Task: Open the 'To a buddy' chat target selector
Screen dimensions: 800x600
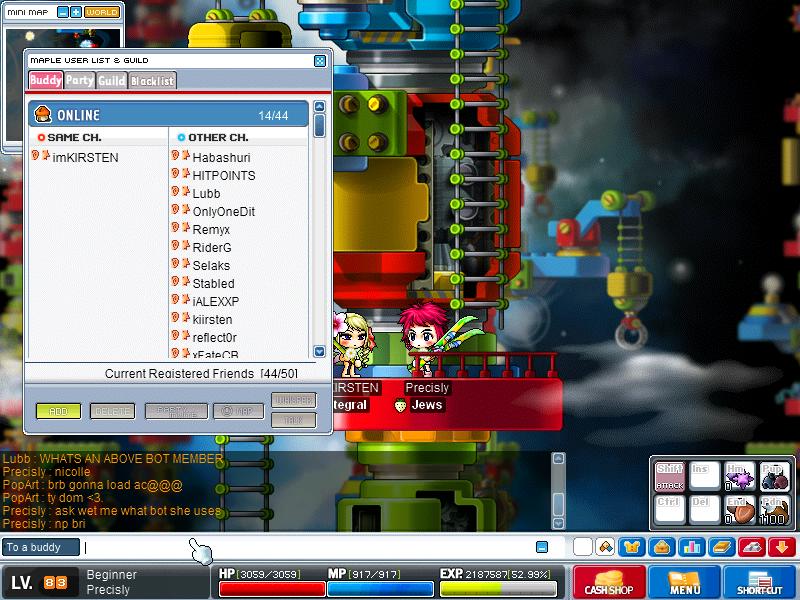Action: coord(40,547)
